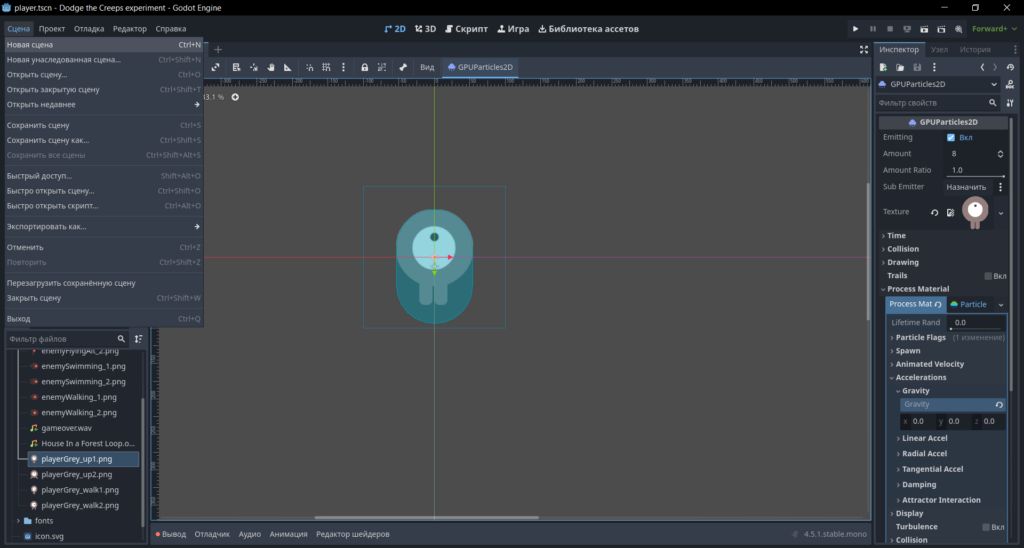Run the project with the play icon
This screenshot has width=1024, height=548.
[x=855, y=29]
